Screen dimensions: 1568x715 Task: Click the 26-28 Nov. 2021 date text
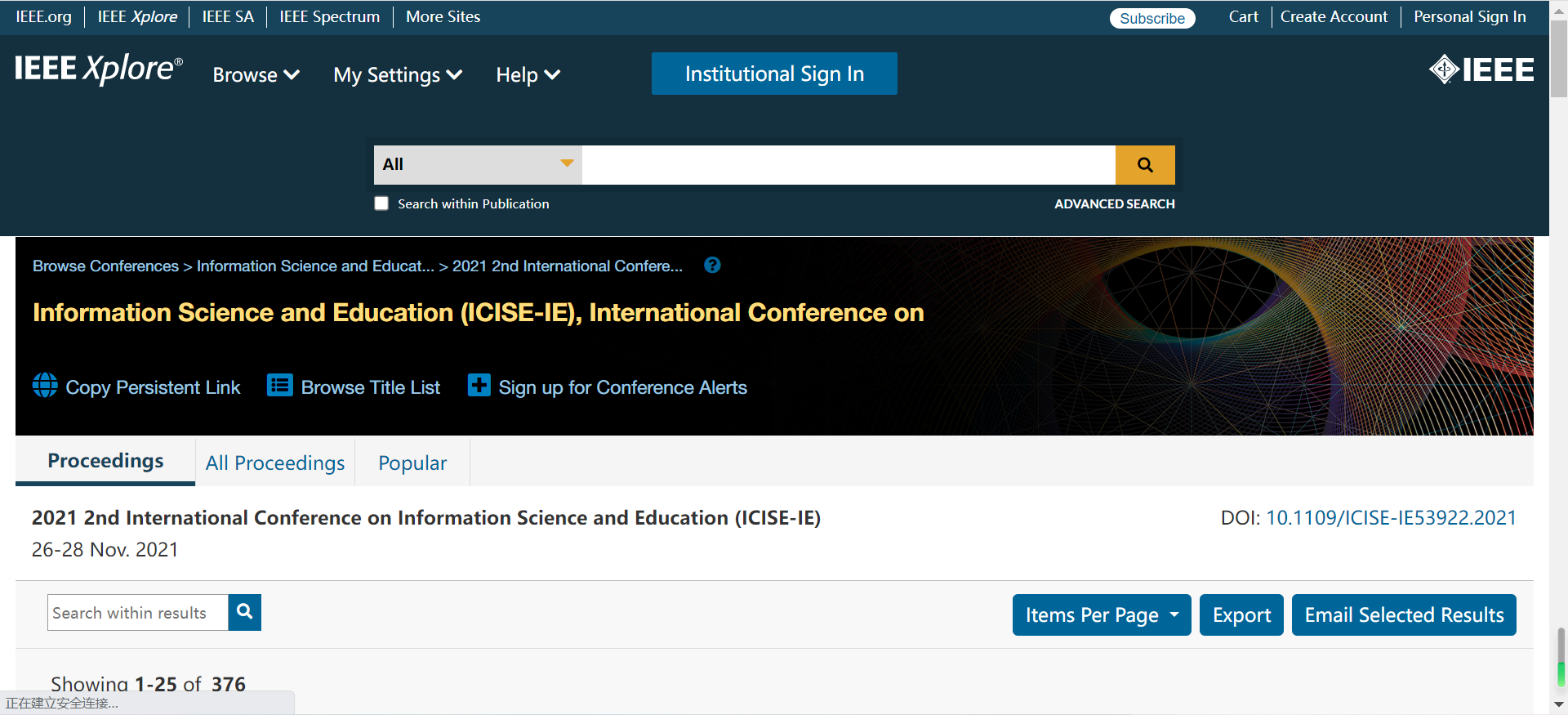105,549
